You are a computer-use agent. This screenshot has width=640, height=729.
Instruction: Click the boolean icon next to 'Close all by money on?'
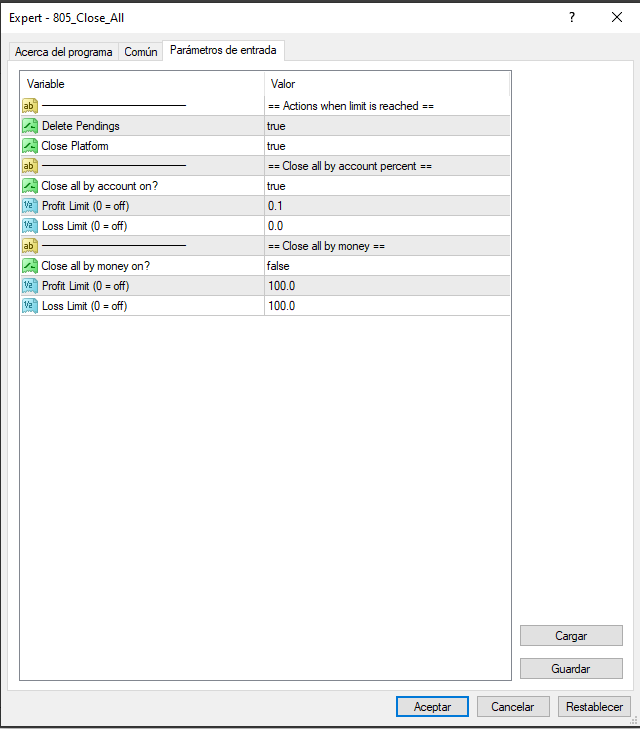point(30,266)
